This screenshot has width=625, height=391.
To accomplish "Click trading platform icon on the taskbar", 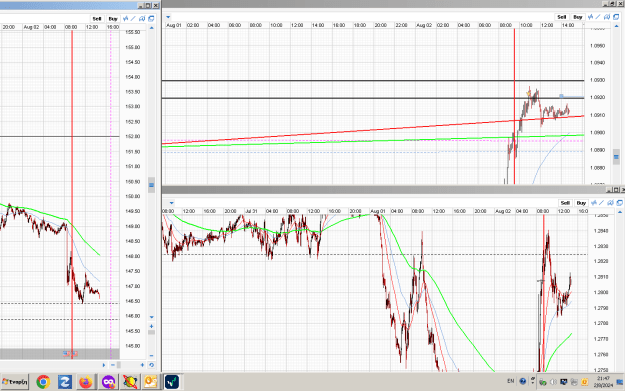I will click(172, 382).
